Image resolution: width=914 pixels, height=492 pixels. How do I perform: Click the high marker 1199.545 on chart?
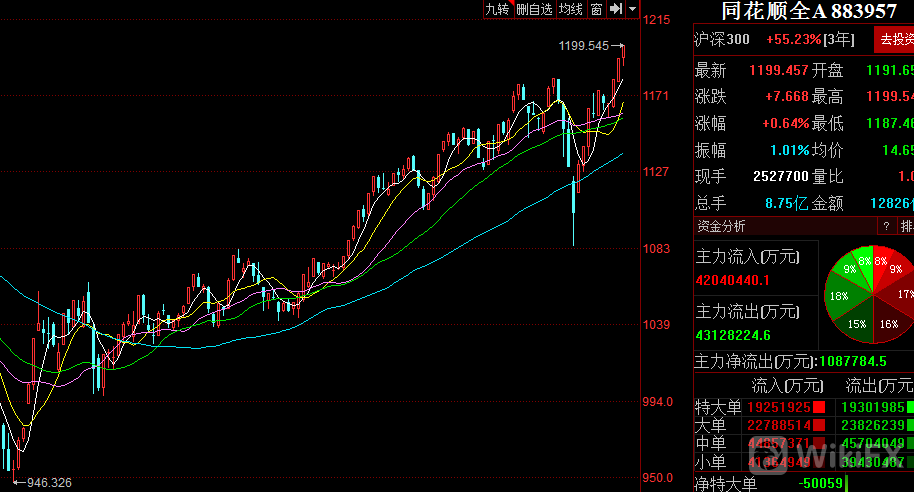click(x=583, y=45)
